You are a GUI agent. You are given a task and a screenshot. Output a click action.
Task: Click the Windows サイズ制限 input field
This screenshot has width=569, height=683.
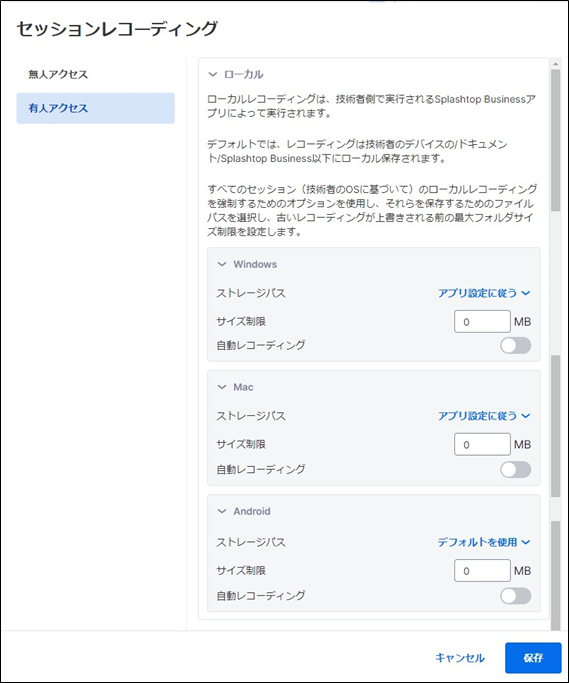tap(482, 321)
